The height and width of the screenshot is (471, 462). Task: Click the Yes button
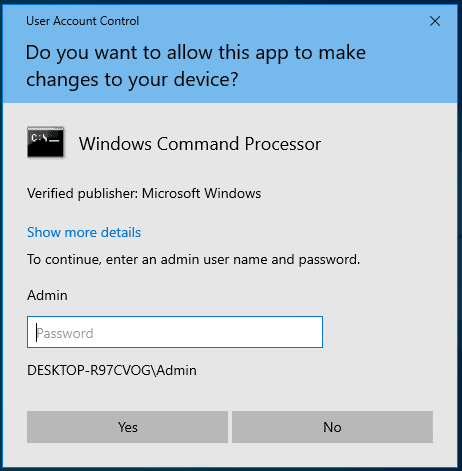pyautogui.click(x=127, y=427)
